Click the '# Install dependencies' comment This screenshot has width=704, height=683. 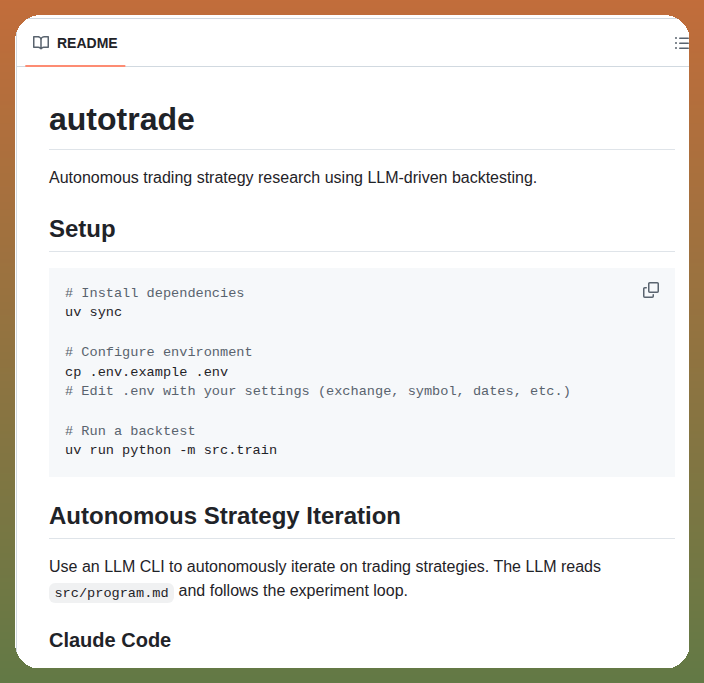pos(154,293)
